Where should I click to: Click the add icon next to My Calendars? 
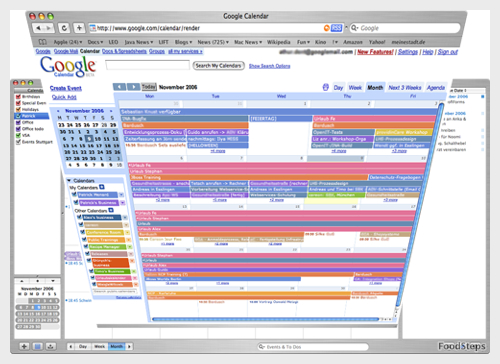pyautogui.click(x=102, y=187)
